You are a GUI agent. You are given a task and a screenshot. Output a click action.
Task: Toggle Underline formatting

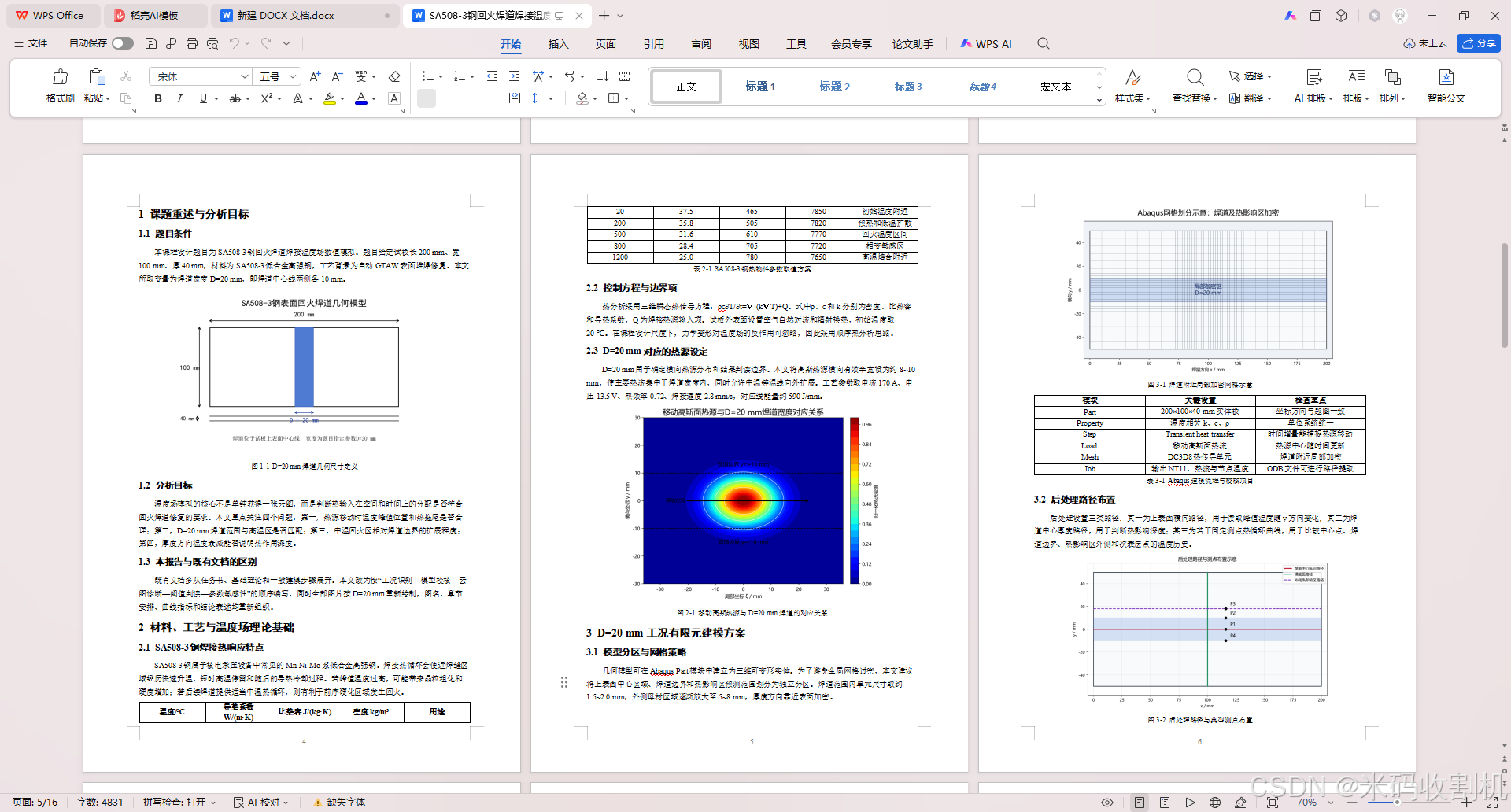point(202,98)
